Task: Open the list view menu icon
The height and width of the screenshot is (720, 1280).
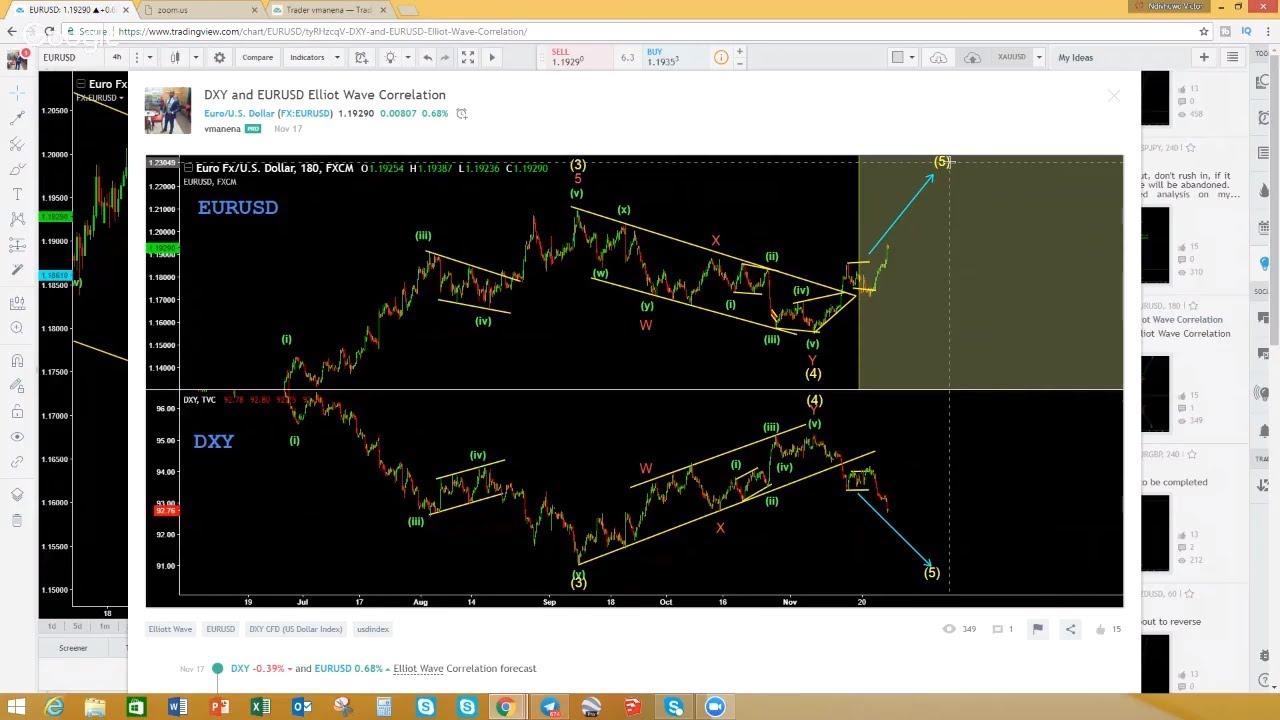Action: [x=1232, y=57]
